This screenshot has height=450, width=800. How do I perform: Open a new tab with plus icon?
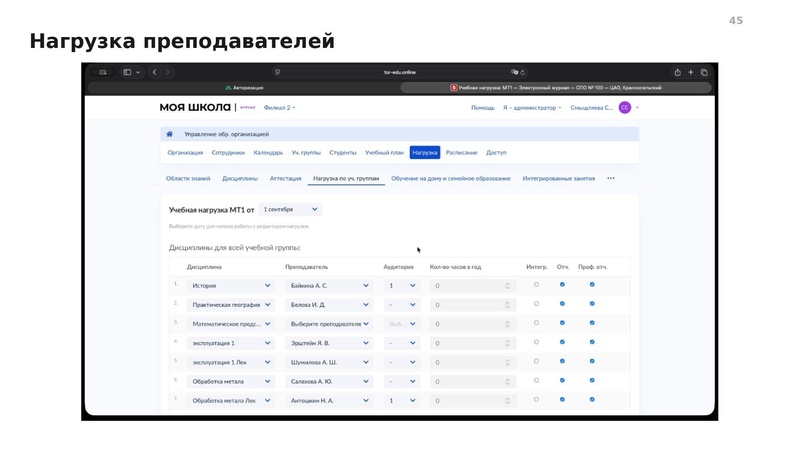691,72
